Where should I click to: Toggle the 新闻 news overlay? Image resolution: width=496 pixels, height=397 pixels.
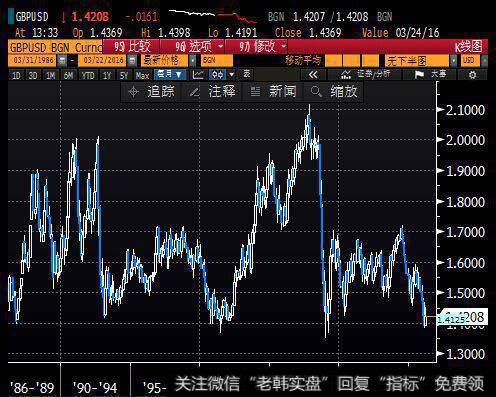pos(273,91)
